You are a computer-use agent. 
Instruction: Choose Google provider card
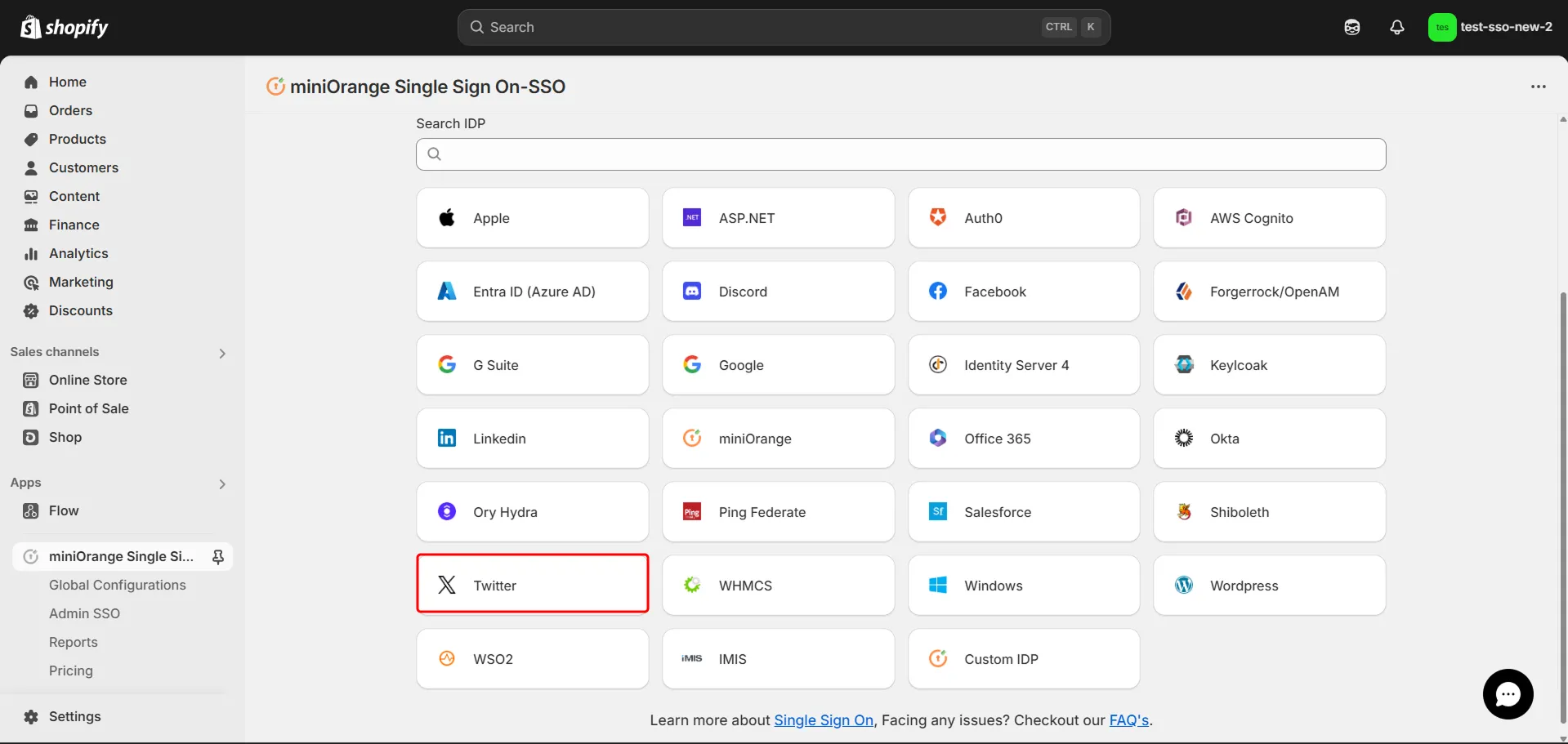click(778, 365)
